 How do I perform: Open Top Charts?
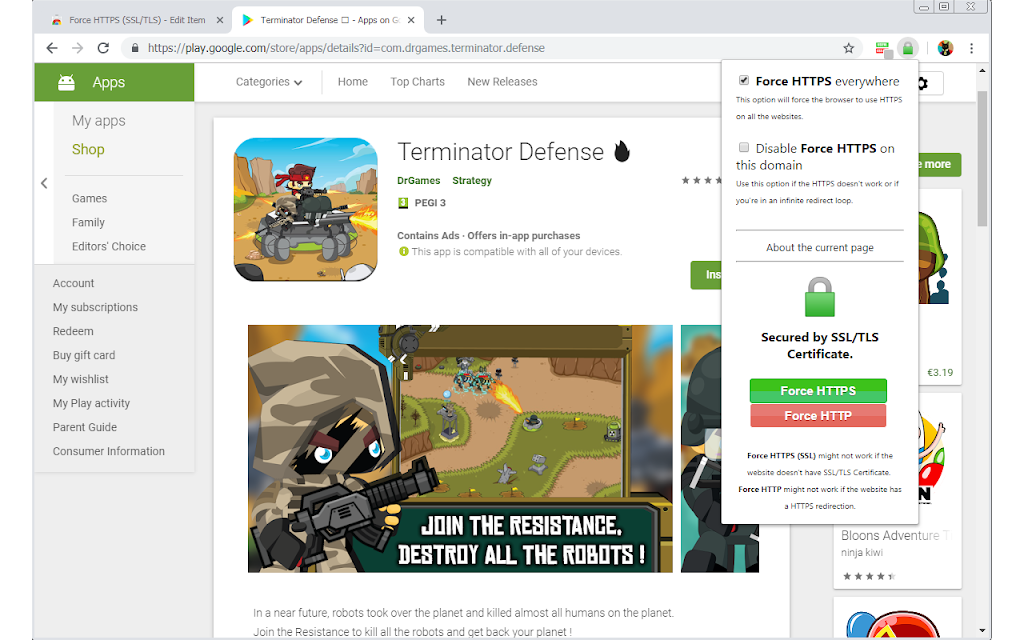coord(417,82)
